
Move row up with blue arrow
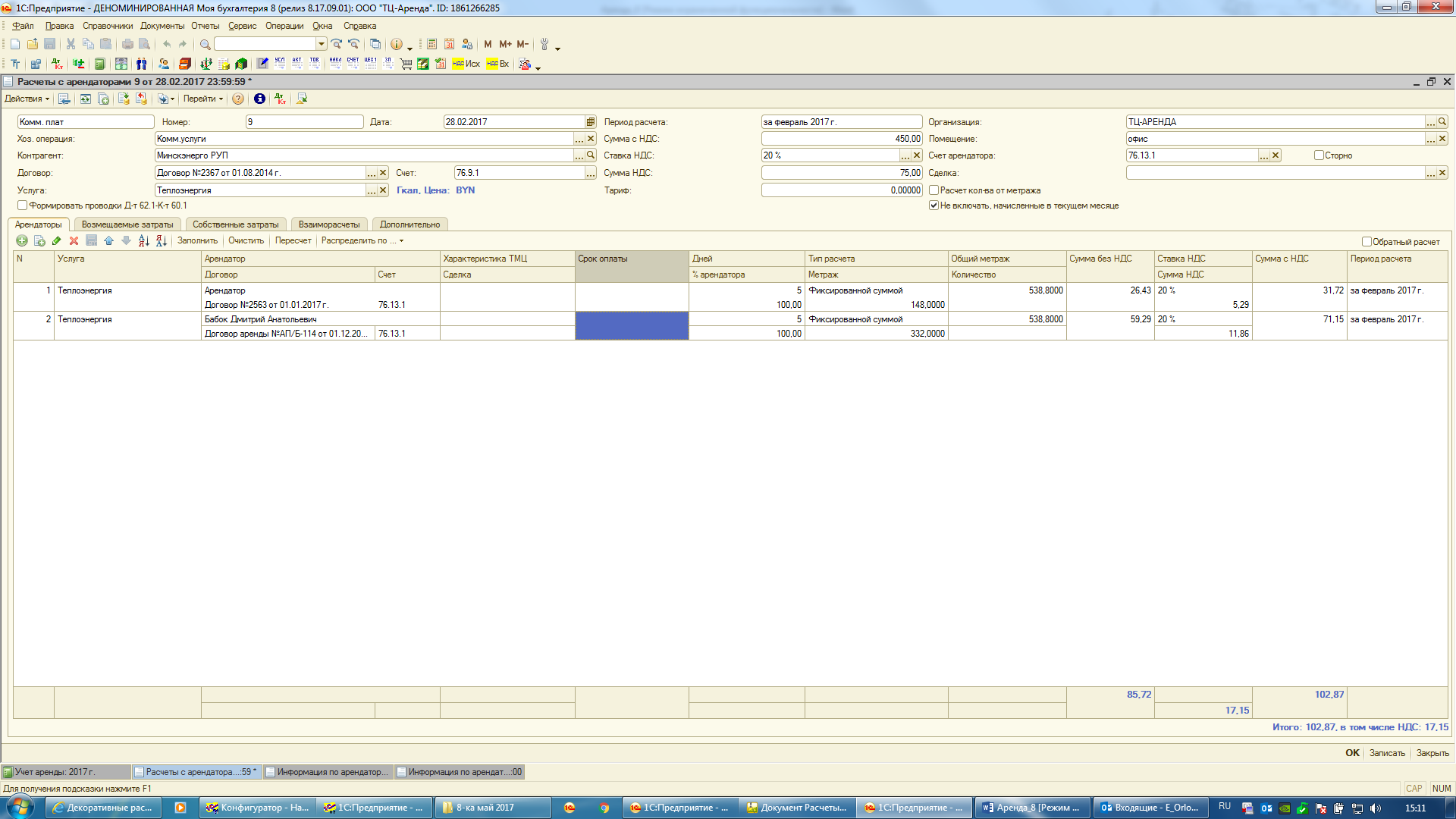(108, 241)
